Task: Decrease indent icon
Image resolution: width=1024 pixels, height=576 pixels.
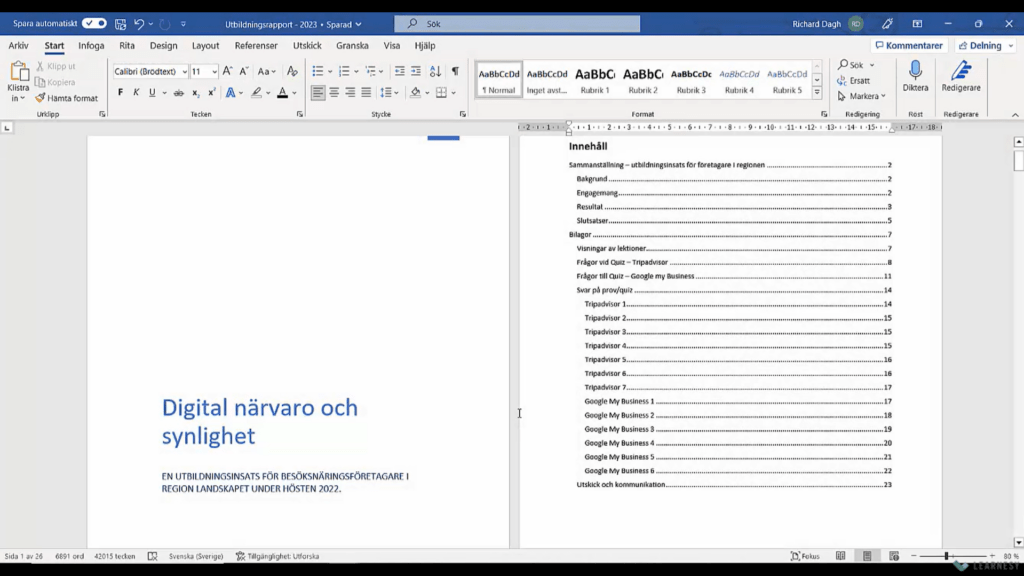Action: [x=400, y=71]
